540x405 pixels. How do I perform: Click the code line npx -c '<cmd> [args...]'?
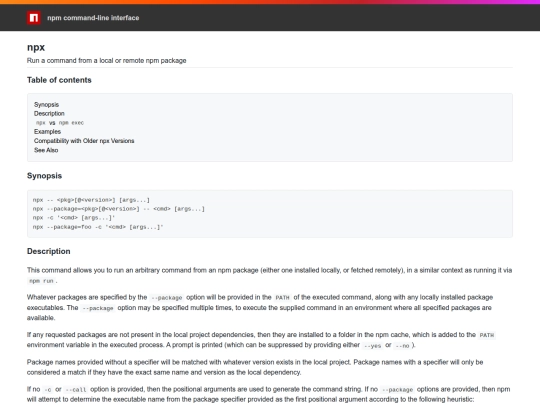point(74,218)
